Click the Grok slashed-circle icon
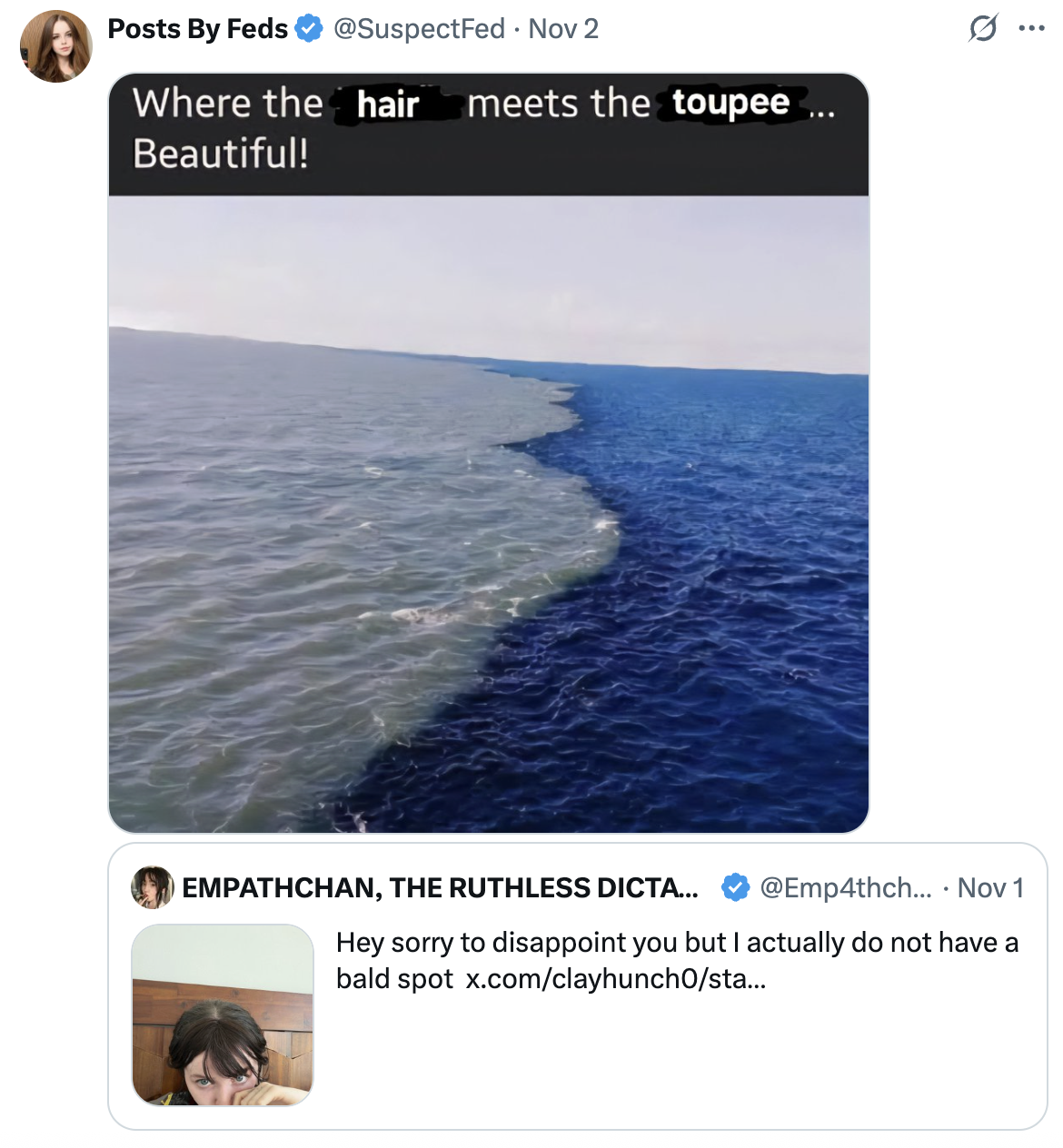 (x=983, y=28)
